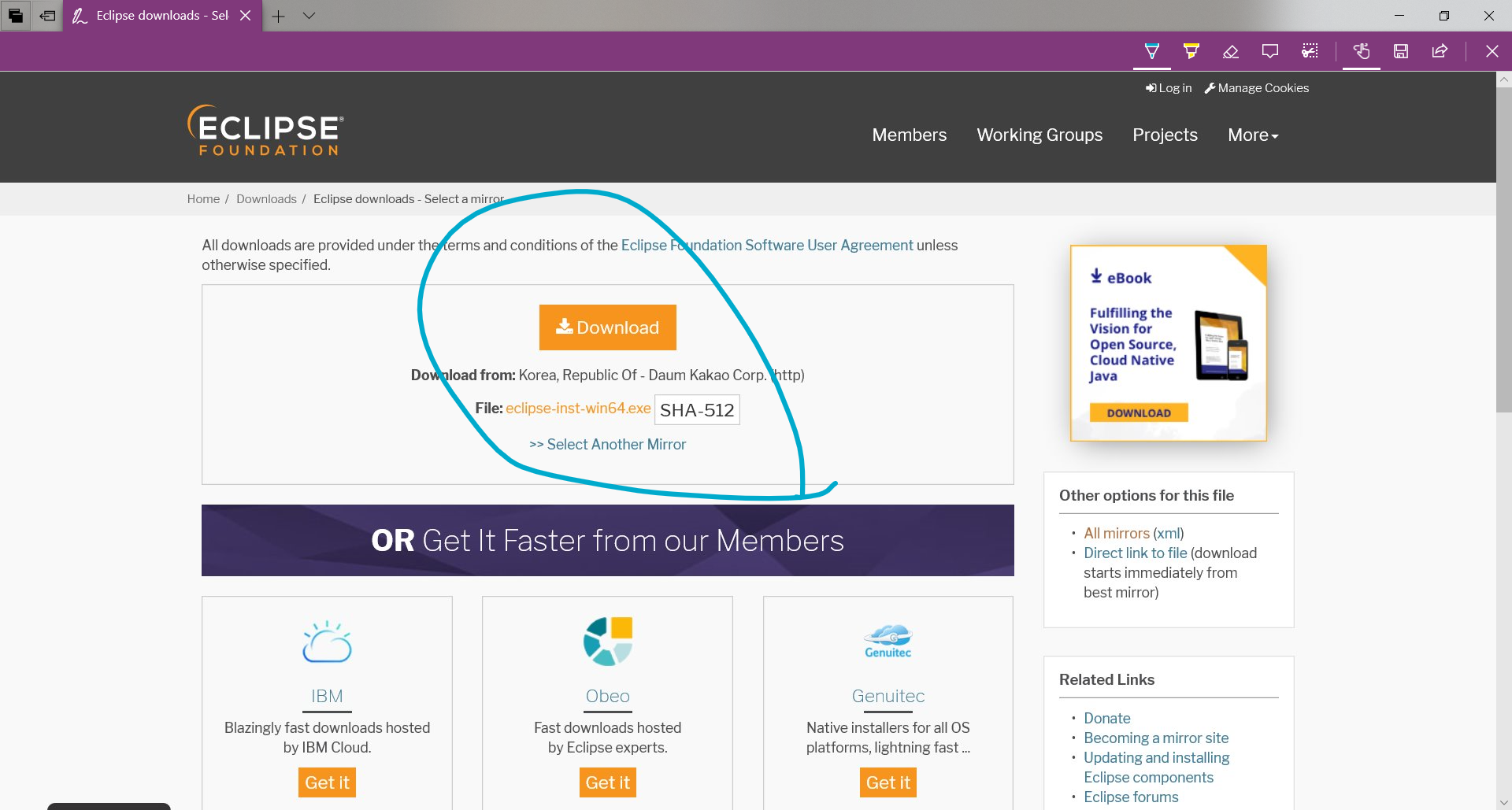The height and width of the screenshot is (810, 1512).
Task: Click Log in link
Action: point(1169,88)
